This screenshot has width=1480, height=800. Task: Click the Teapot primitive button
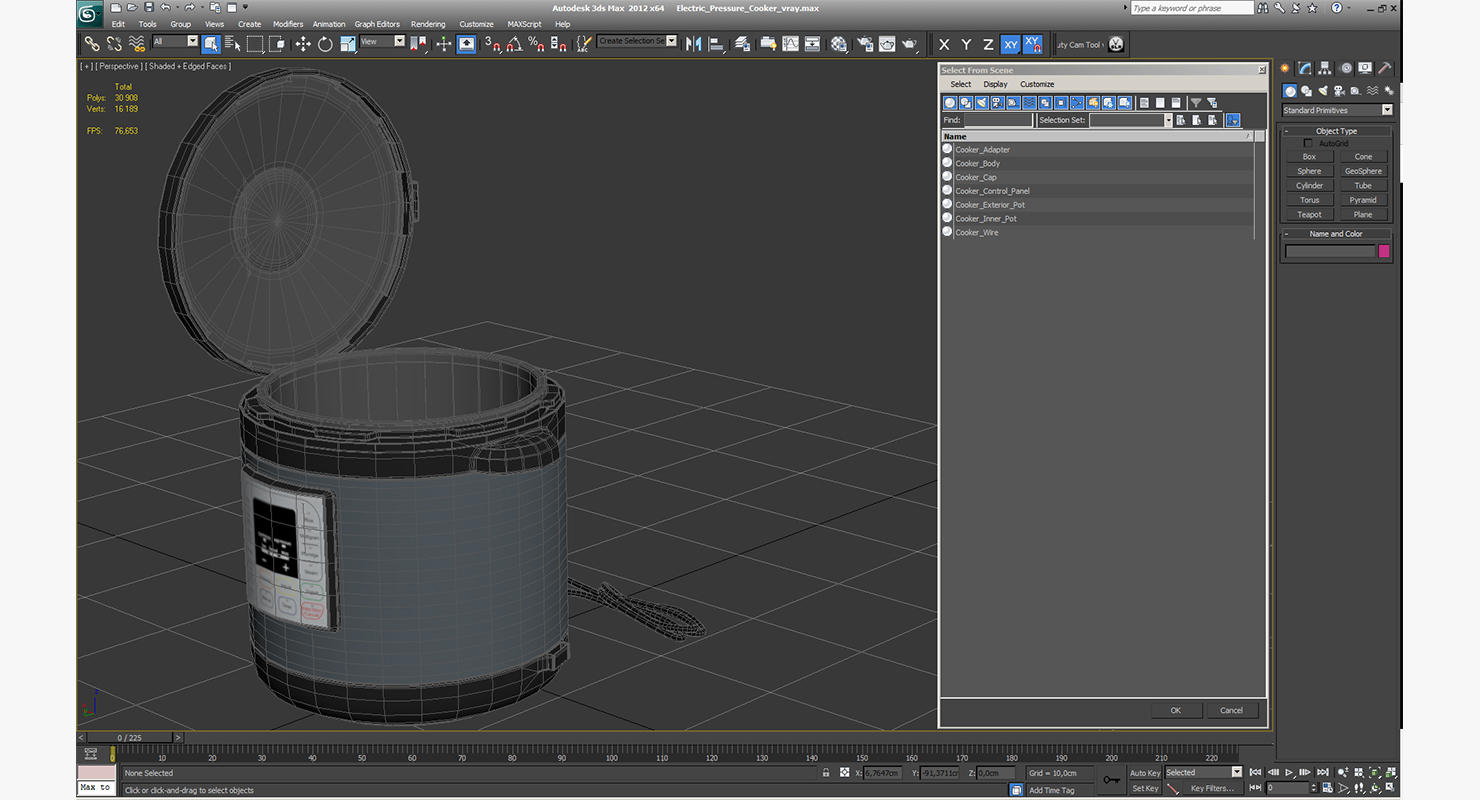pos(1309,215)
